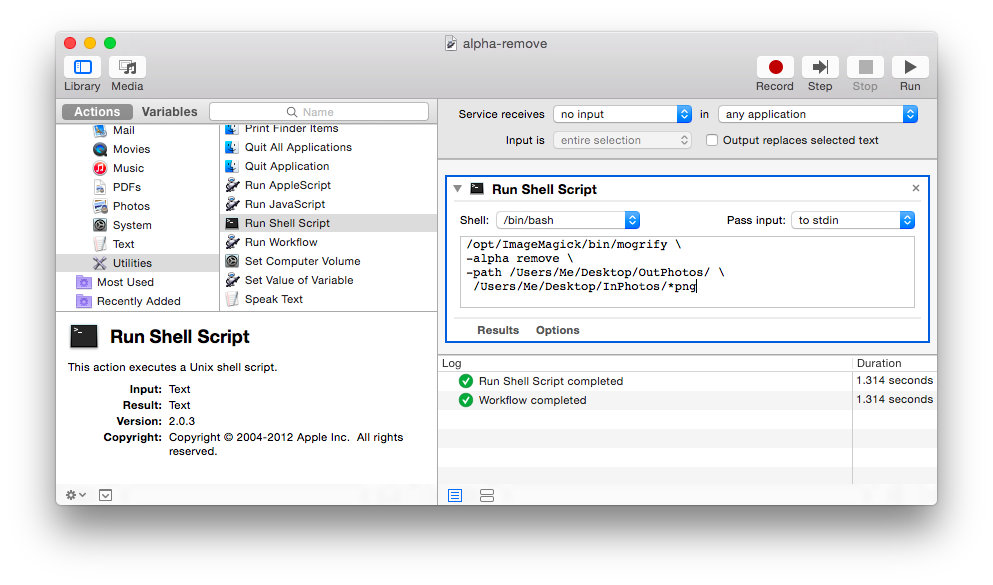Collapse the Run Shell Script action triangle
The image size is (993, 585).
tap(457, 189)
